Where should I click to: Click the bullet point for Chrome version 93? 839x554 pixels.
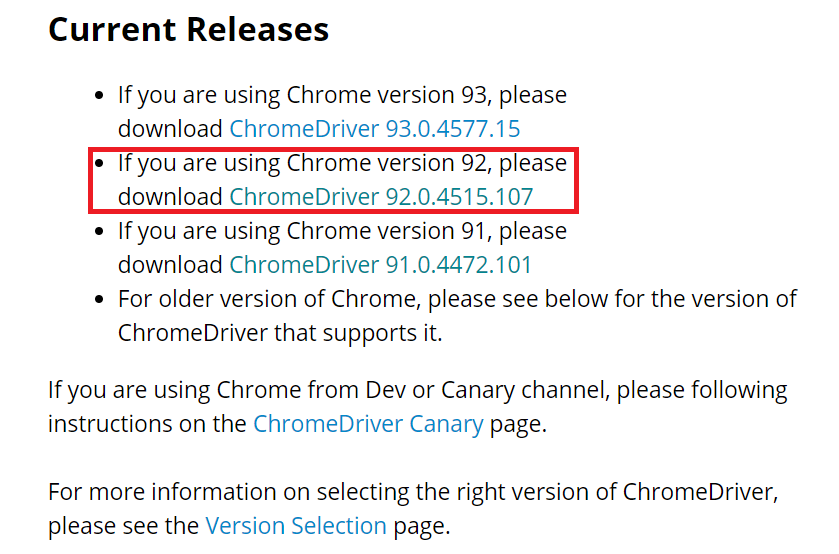pos(99,96)
